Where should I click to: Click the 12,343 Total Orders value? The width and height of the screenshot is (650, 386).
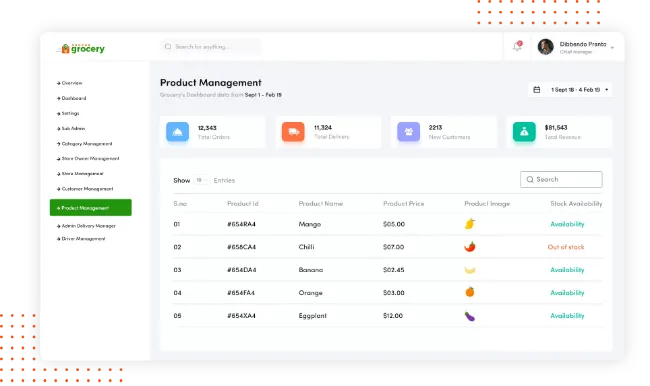click(x=207, y=128)
